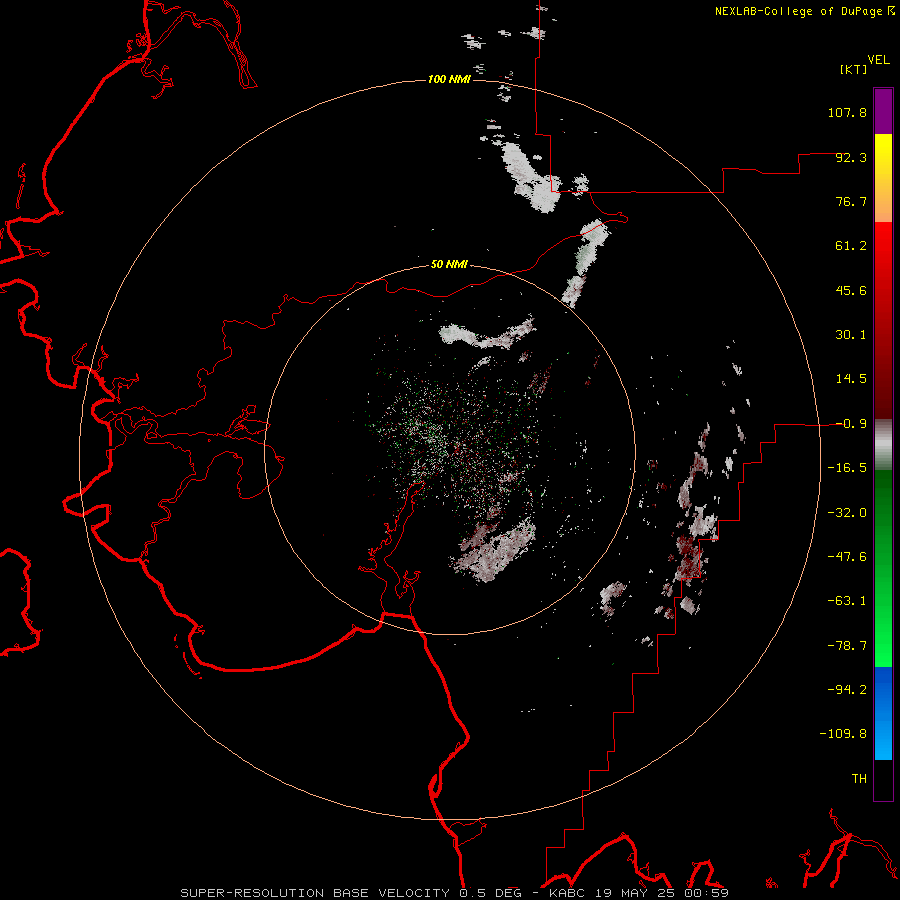Pick the purple segment of velocity color bar
Screen dimensions: 900x900
point(883,111)
